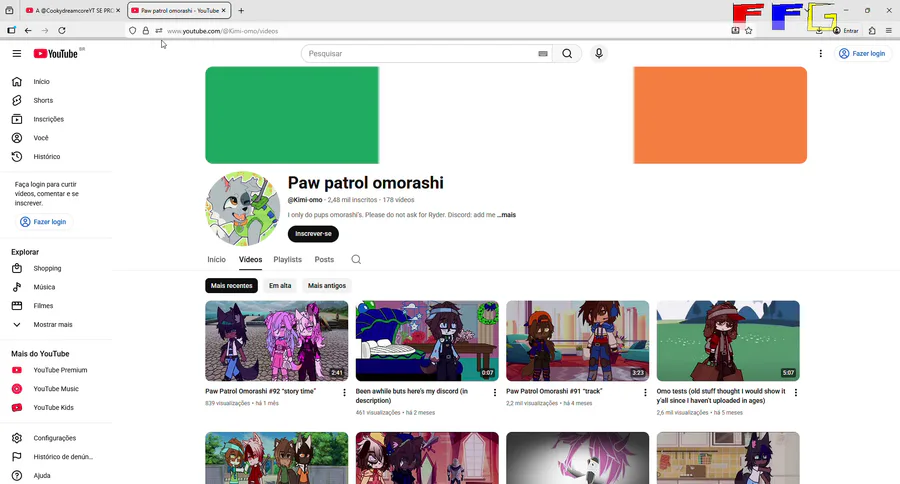The width and height of the screenshot is (900, 484).
Task: Open the title Paw Patrol Omorashi #91 "track"
Action: click(554, 391)
